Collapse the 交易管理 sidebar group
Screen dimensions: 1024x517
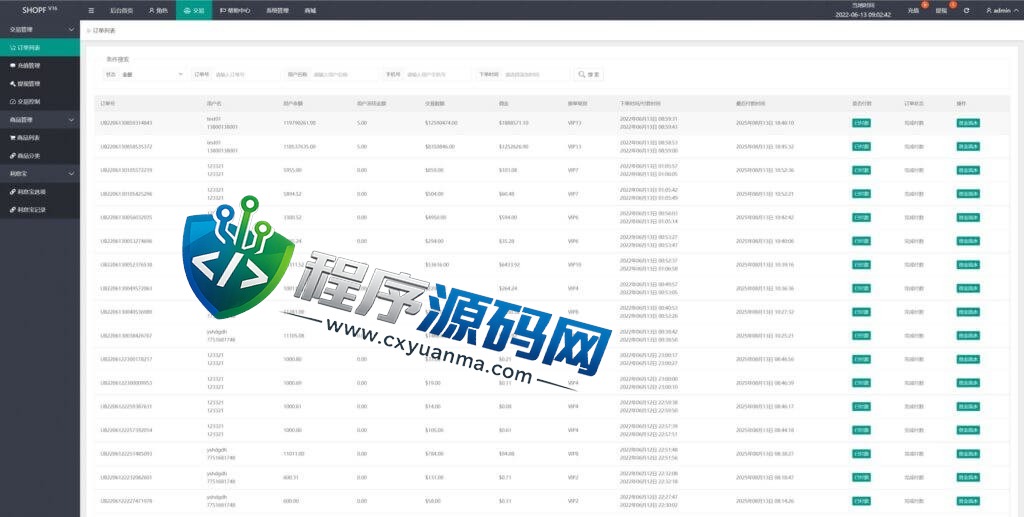pos(40,29)
